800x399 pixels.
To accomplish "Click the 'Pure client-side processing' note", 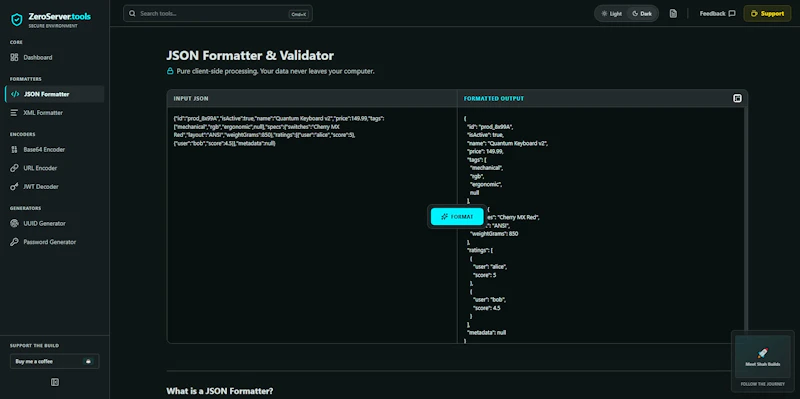I will 276,71.
